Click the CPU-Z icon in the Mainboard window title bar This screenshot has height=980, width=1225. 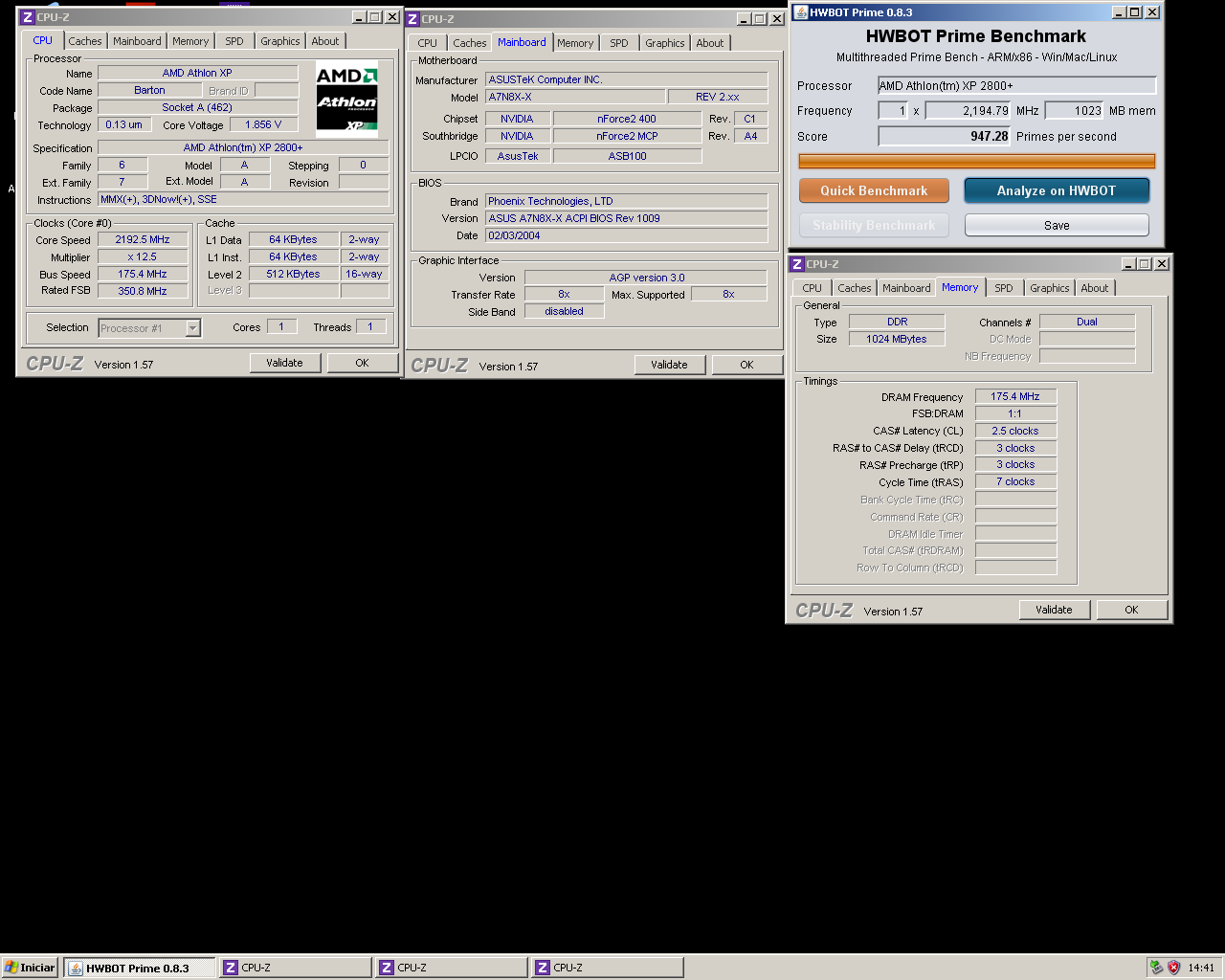pyautogui.click(x=412, y=19)
